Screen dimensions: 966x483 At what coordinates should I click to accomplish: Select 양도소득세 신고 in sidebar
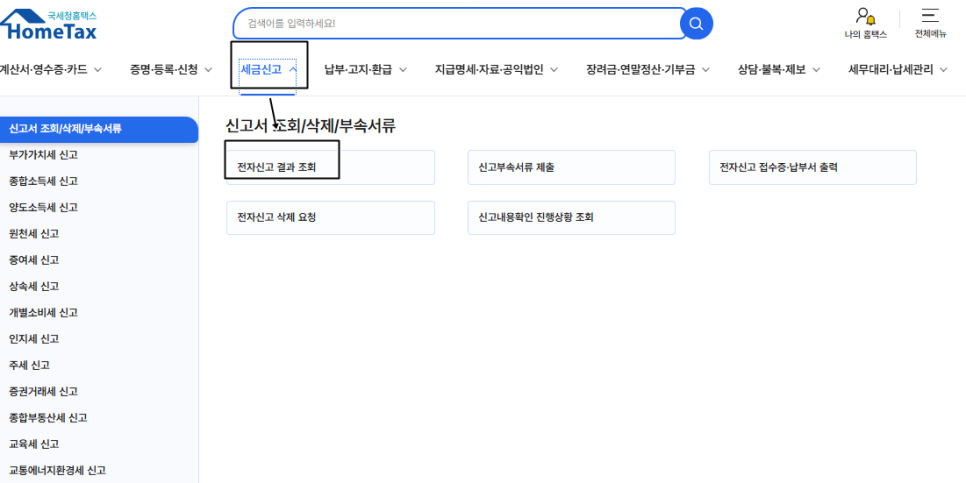43,208
